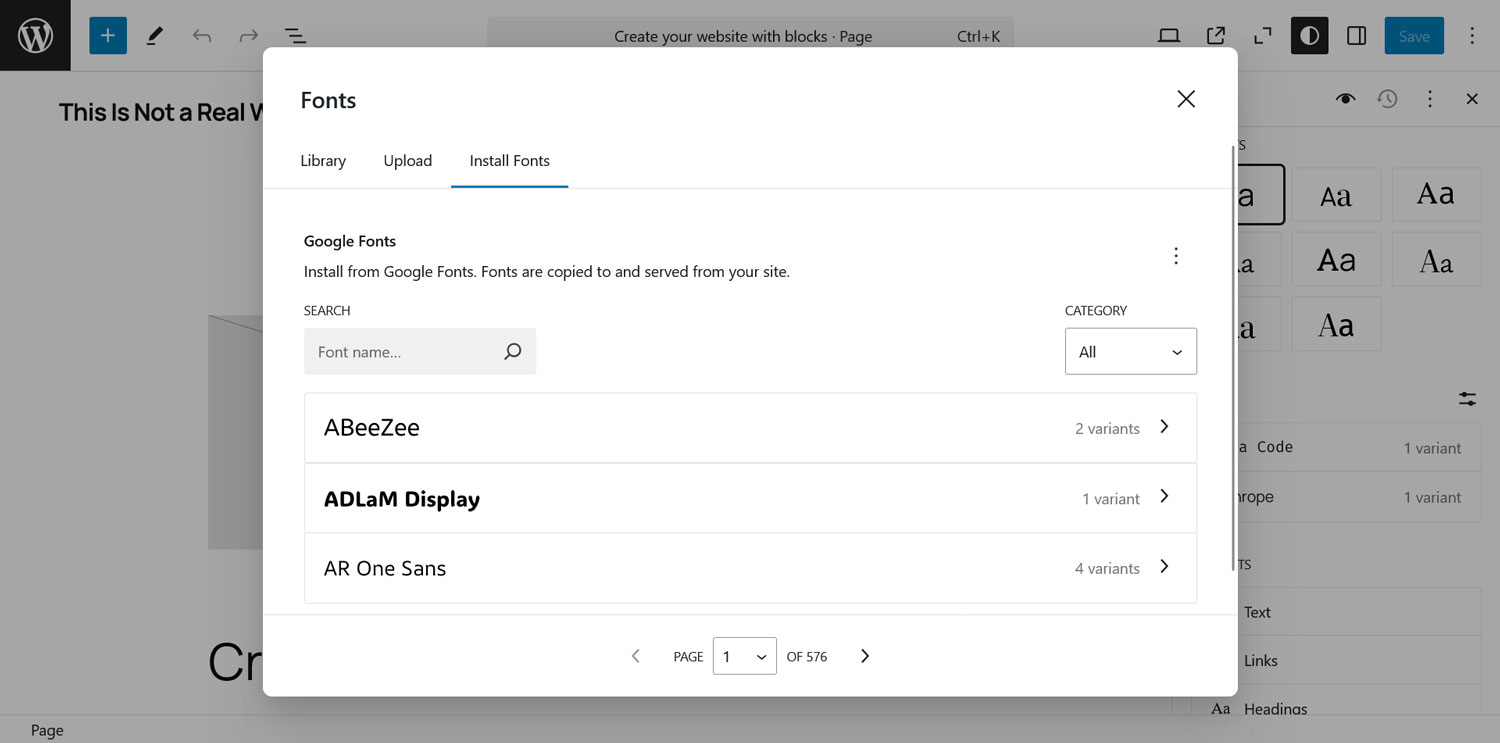Screen dimensions: 1500x743
Task: Close the Fonts dialog
Action: (x=1186, y=99)
